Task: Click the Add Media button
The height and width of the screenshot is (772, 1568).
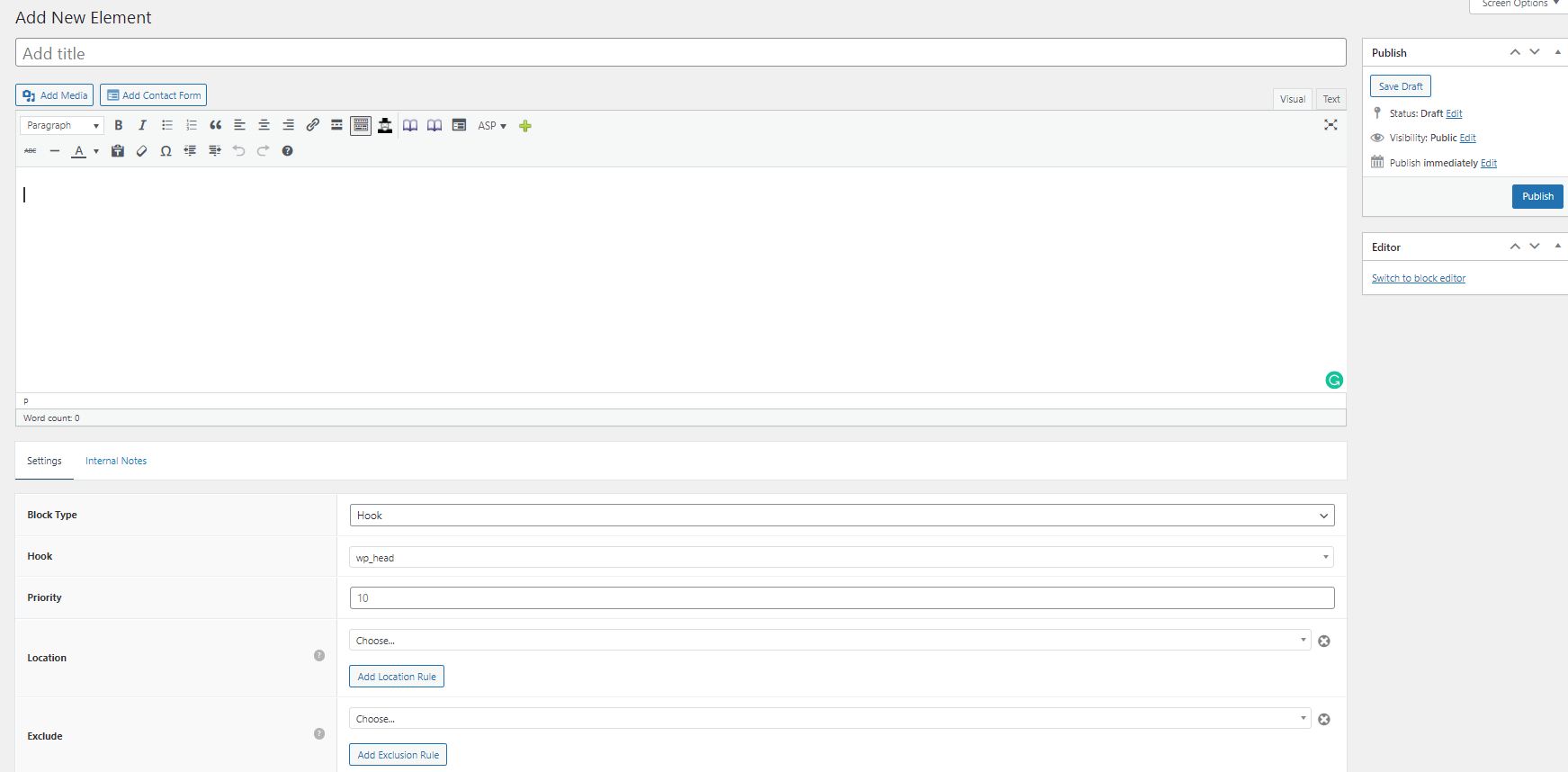Action: 54,95
